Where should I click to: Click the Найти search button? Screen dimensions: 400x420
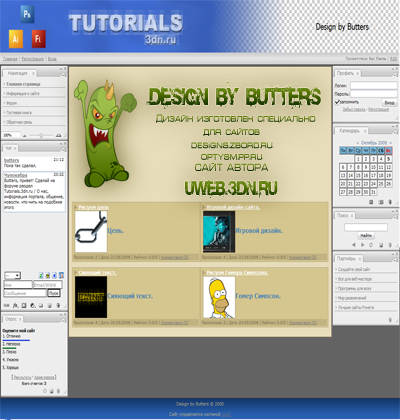click(366, 236)
